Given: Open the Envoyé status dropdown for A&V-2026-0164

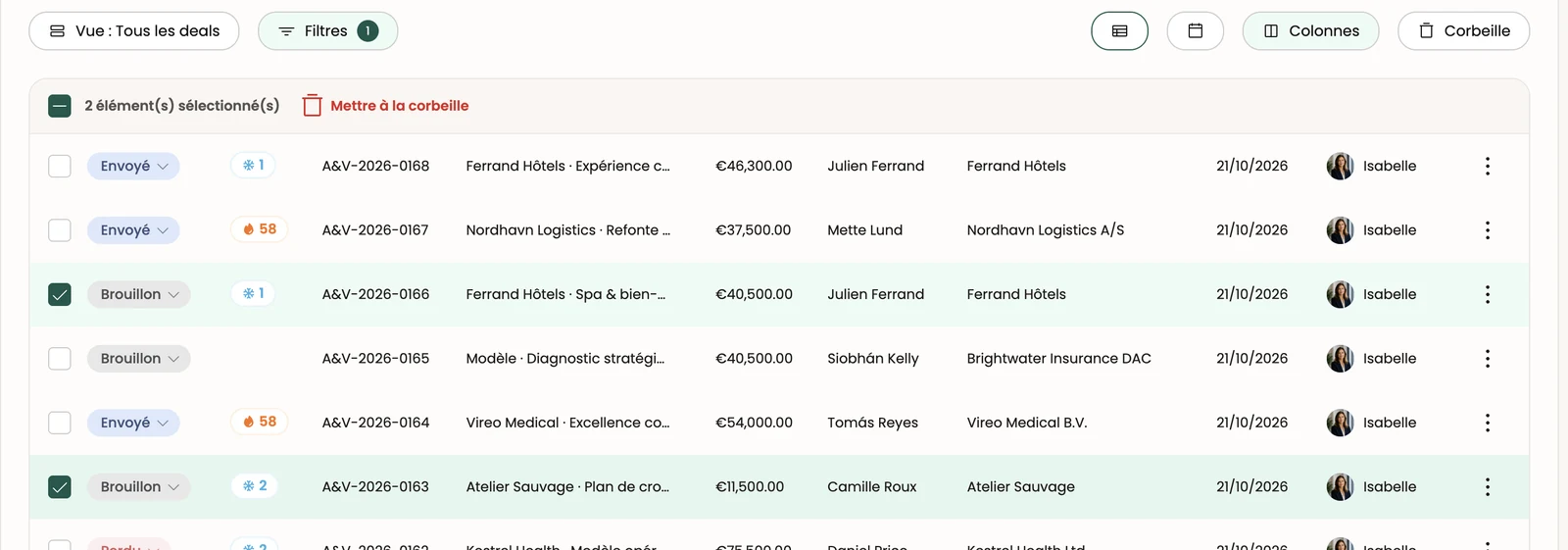Looking at the screenshot, I should pyautogui.click(x=133, y=423).
